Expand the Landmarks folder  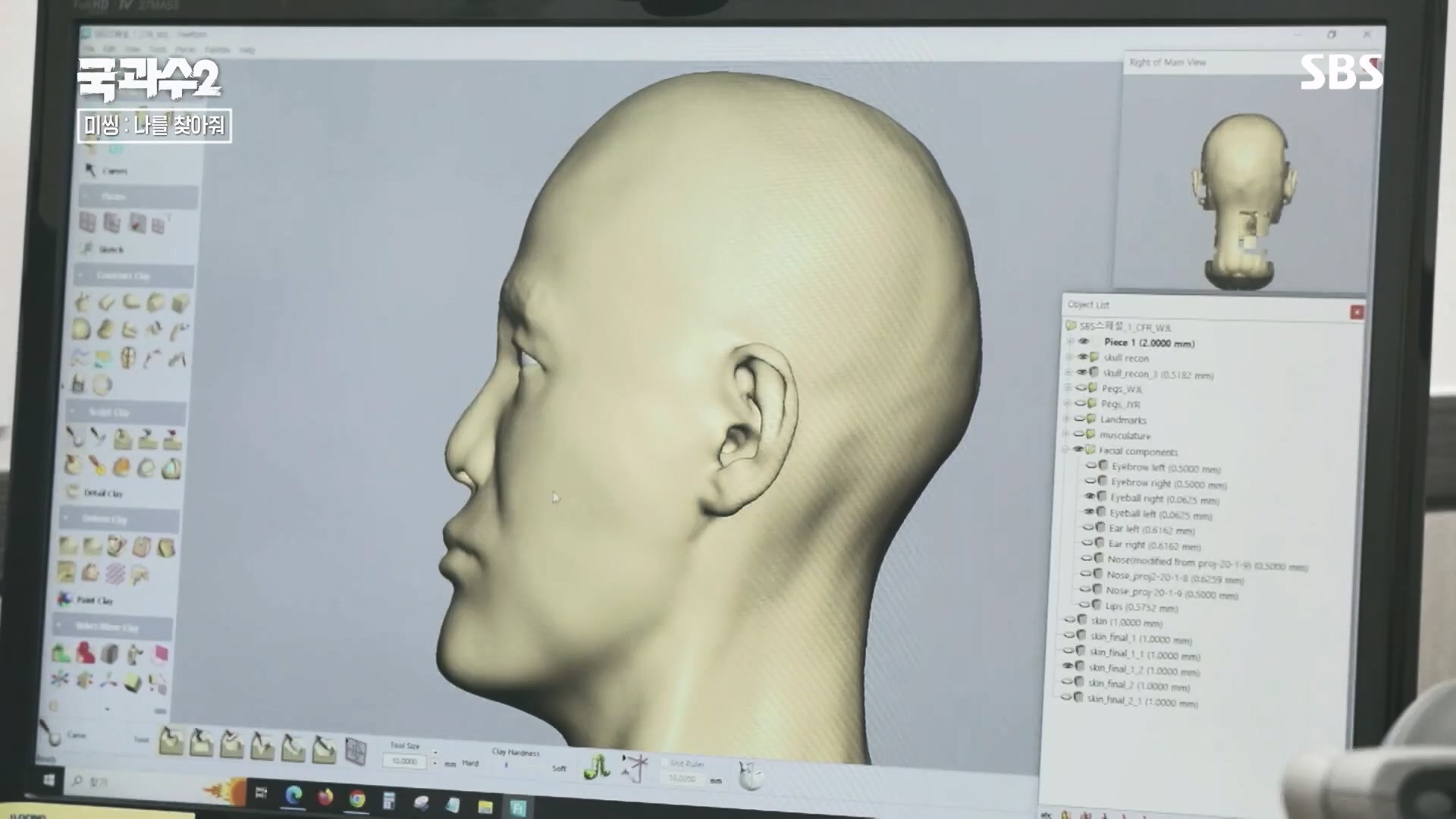(1066, 419)
